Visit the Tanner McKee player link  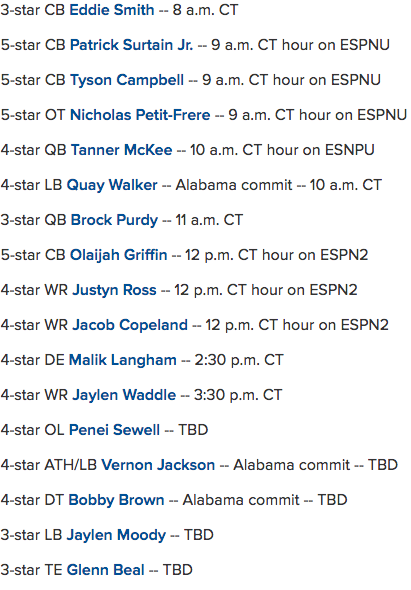tap(122, 150)
